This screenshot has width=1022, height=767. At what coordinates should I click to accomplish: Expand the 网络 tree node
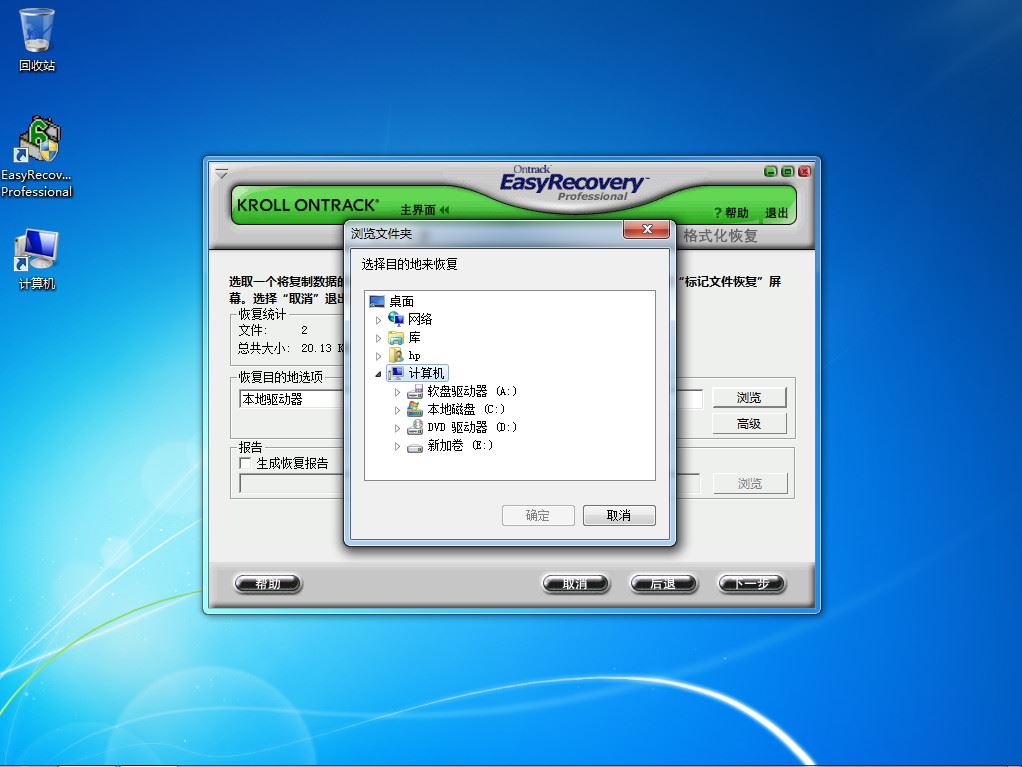pyautogui.click(x=378, y=320)
